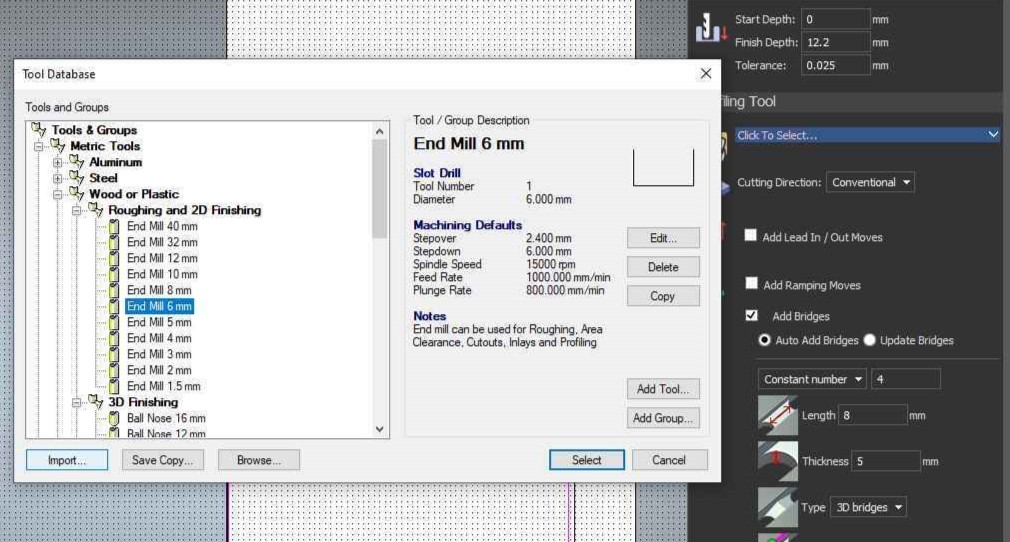Select the Auto Add Bridges radio button
The height and width of the screenshot is (542, 1010).
coord(765,340)
